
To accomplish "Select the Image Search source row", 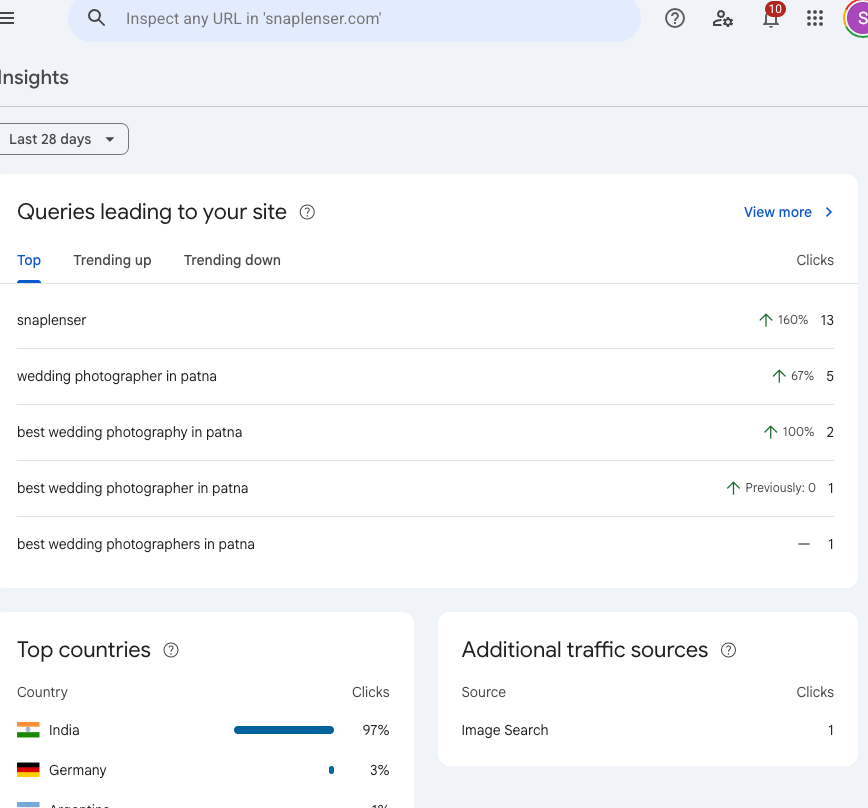I will 648,730.
